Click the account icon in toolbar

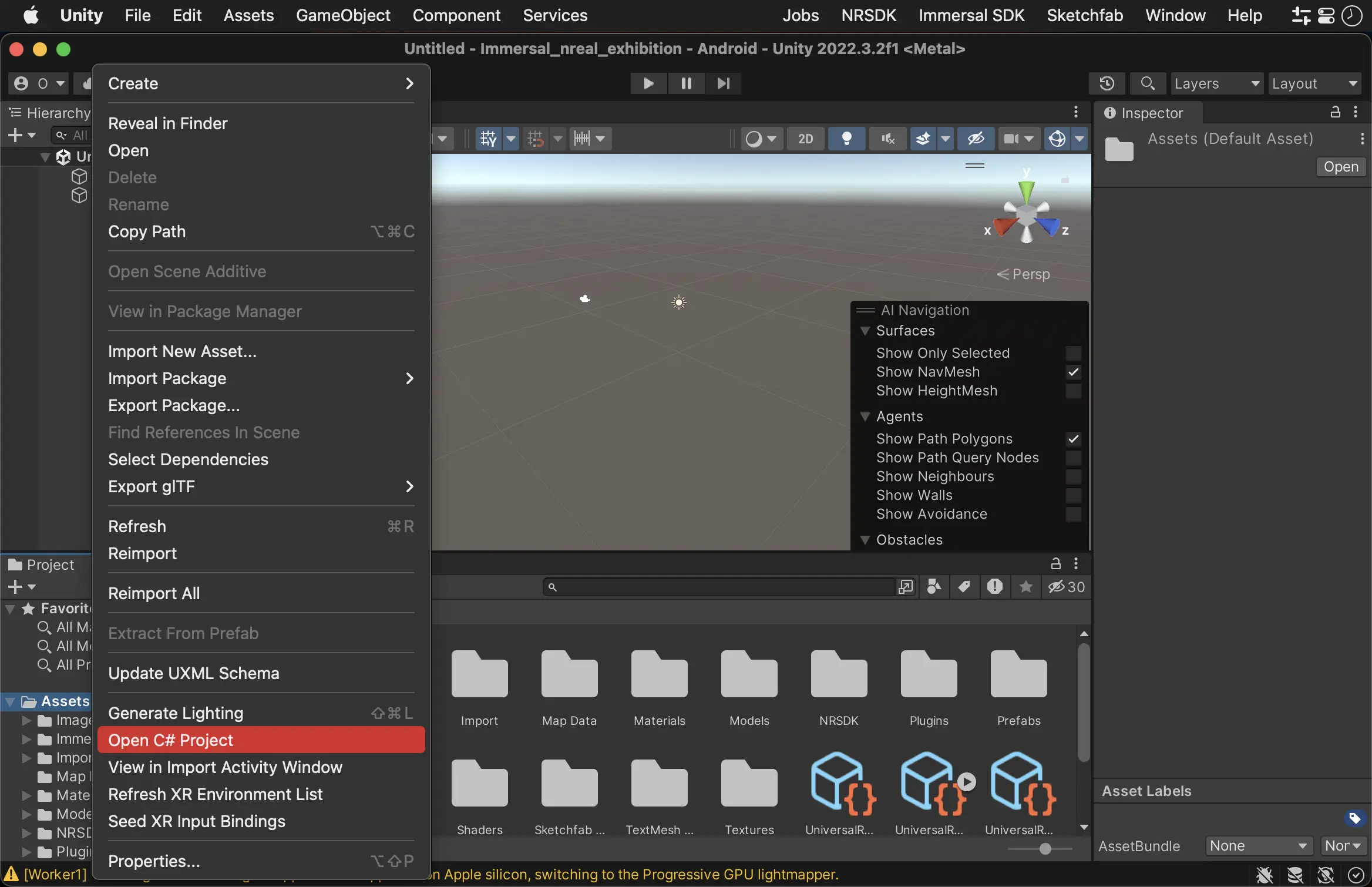[x=21, y=83]
